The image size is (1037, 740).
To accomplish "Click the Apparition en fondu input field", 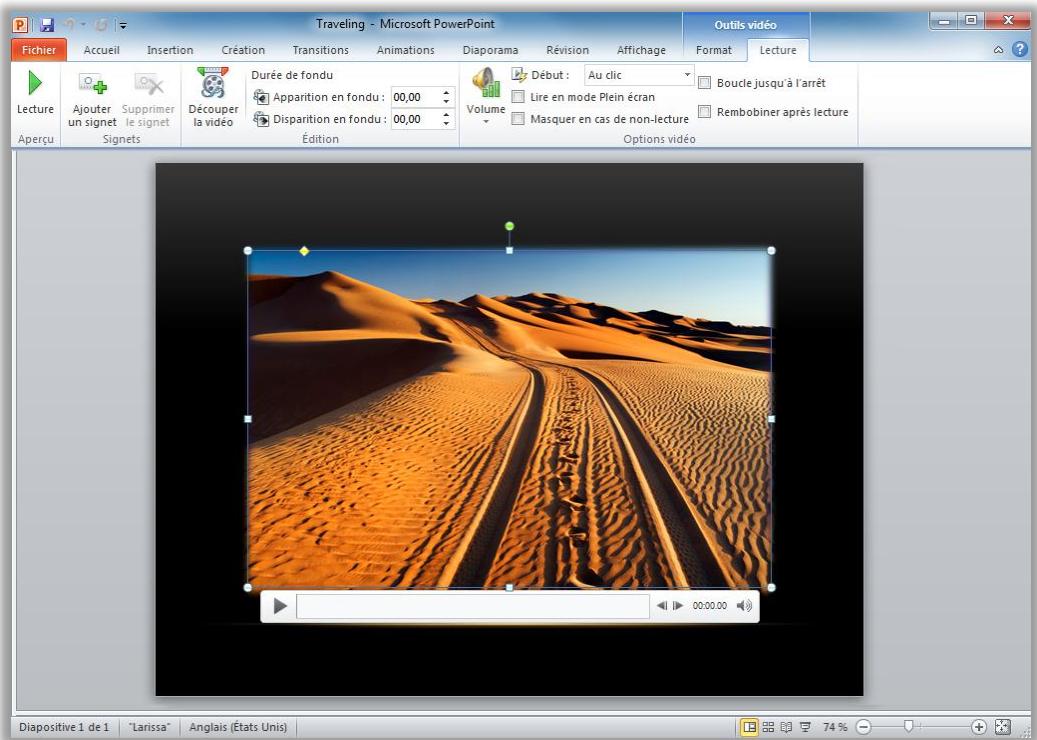I will [x=415, y=97].
